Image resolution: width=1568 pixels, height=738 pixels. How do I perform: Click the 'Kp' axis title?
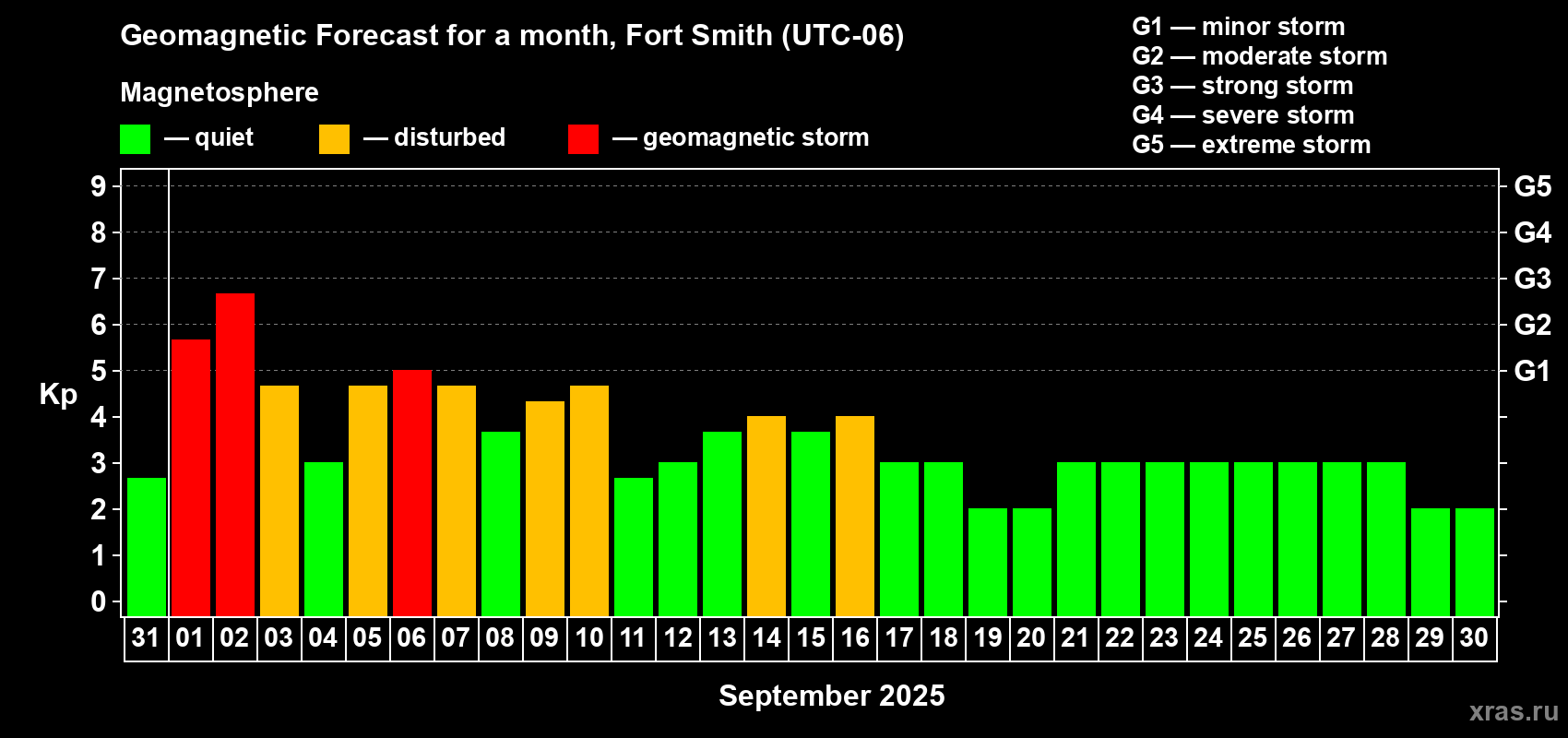58,395
